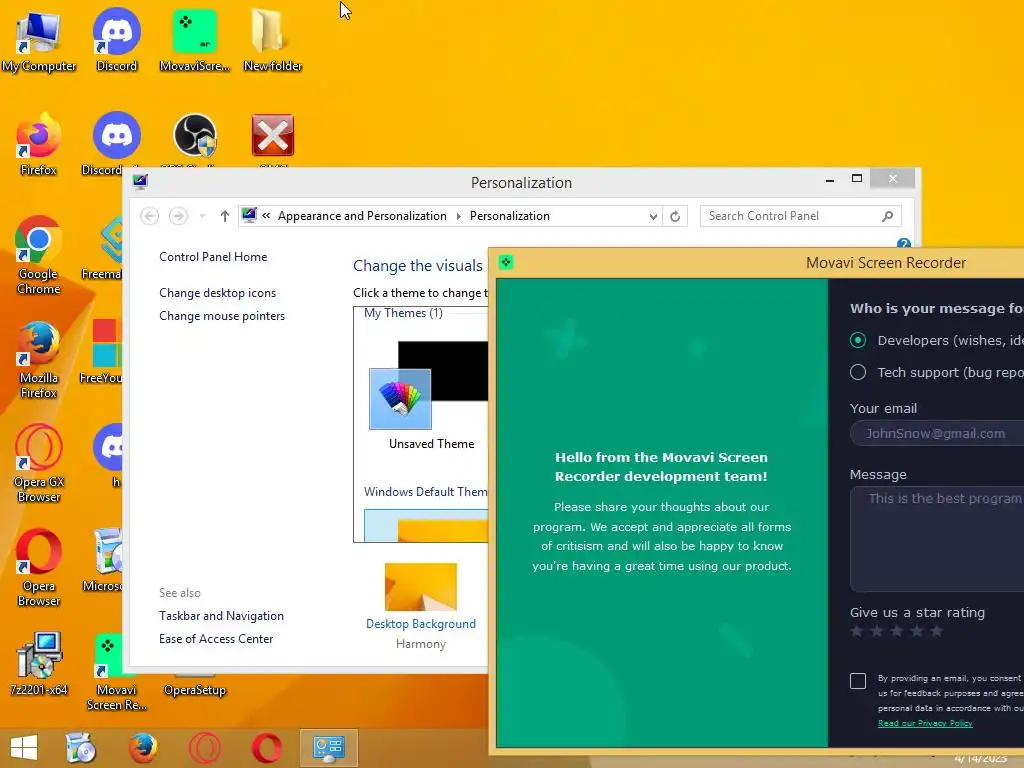Launch Opera GX Browser shortcut
This screenshot has height=768, width=1024.
(39, 464)
